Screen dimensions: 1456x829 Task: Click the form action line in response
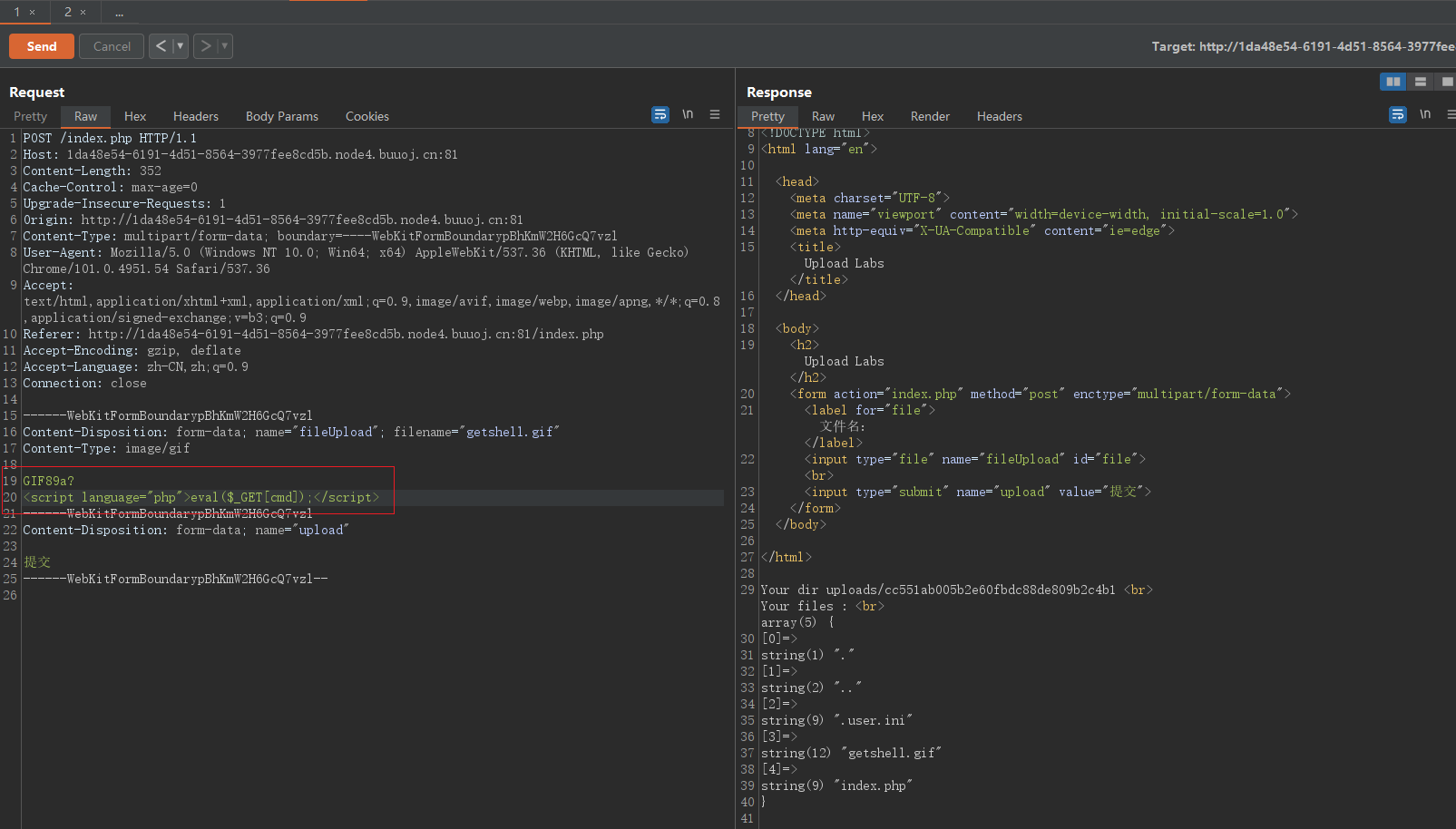coord(1040,394)
